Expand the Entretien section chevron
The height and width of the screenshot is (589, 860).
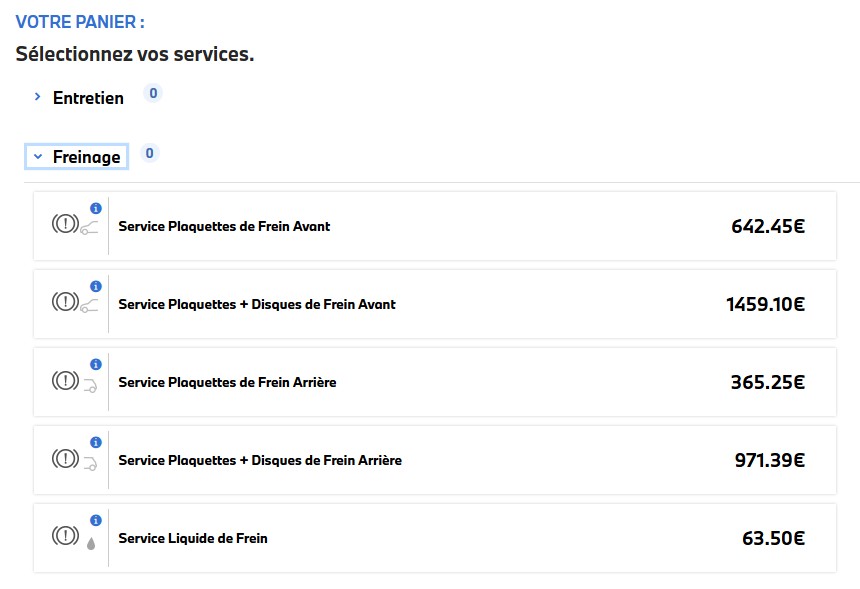37,98
